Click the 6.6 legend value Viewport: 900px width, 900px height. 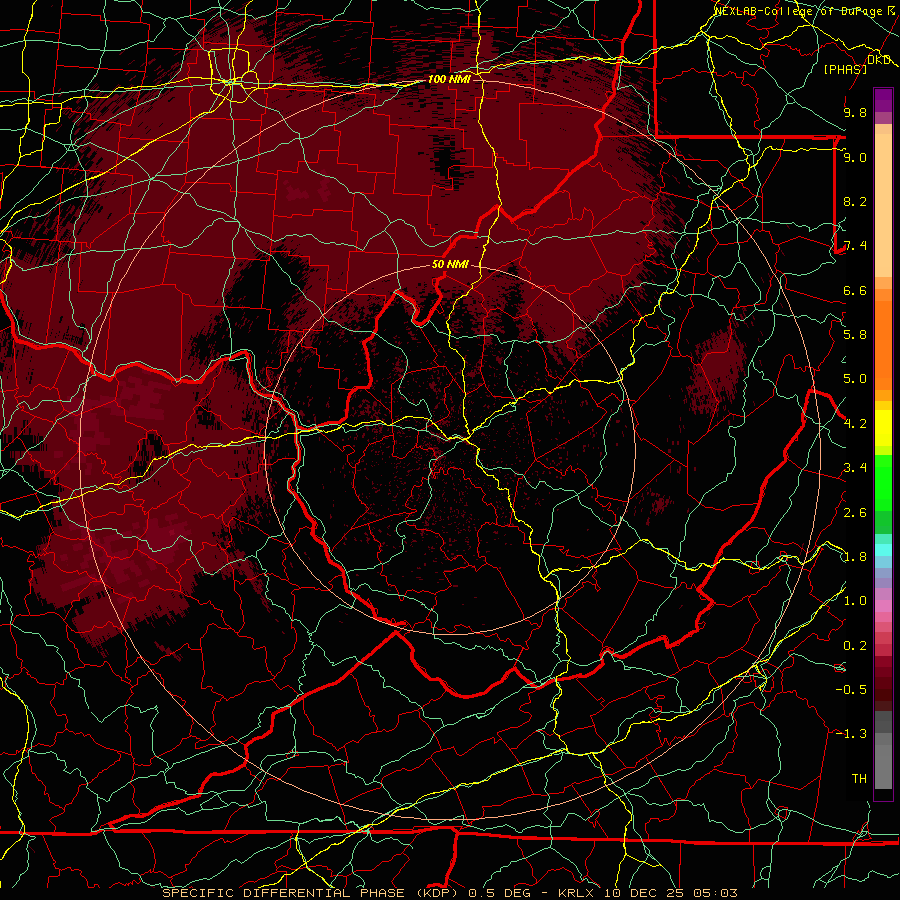point(855,290)
